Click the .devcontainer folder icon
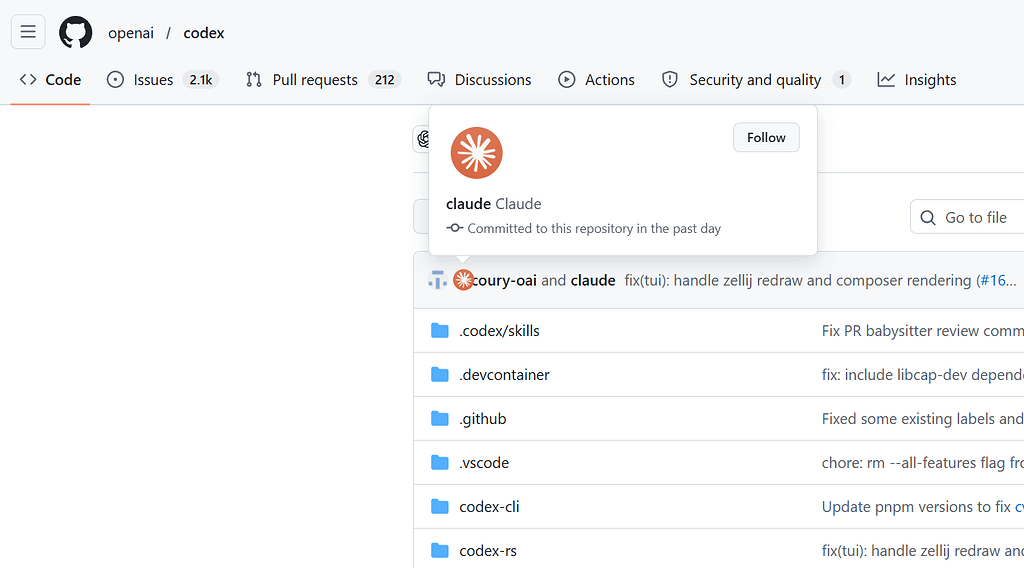The height and width of the screenshot is (568, 1024). pos(440,375)
